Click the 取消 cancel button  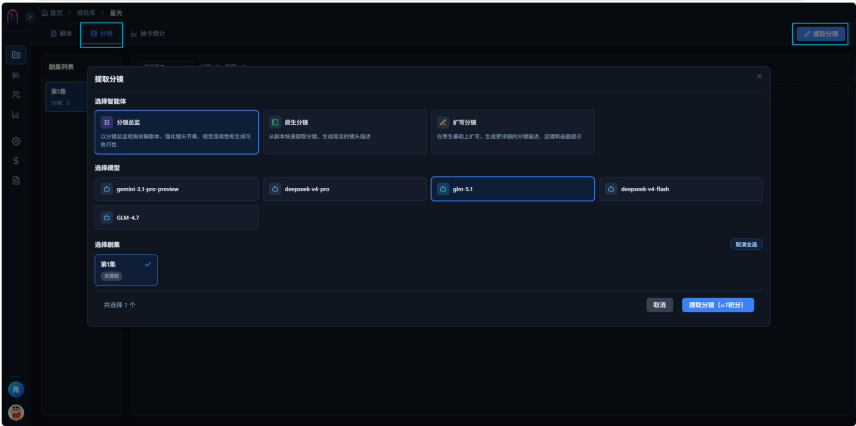[x=659, y=305]
